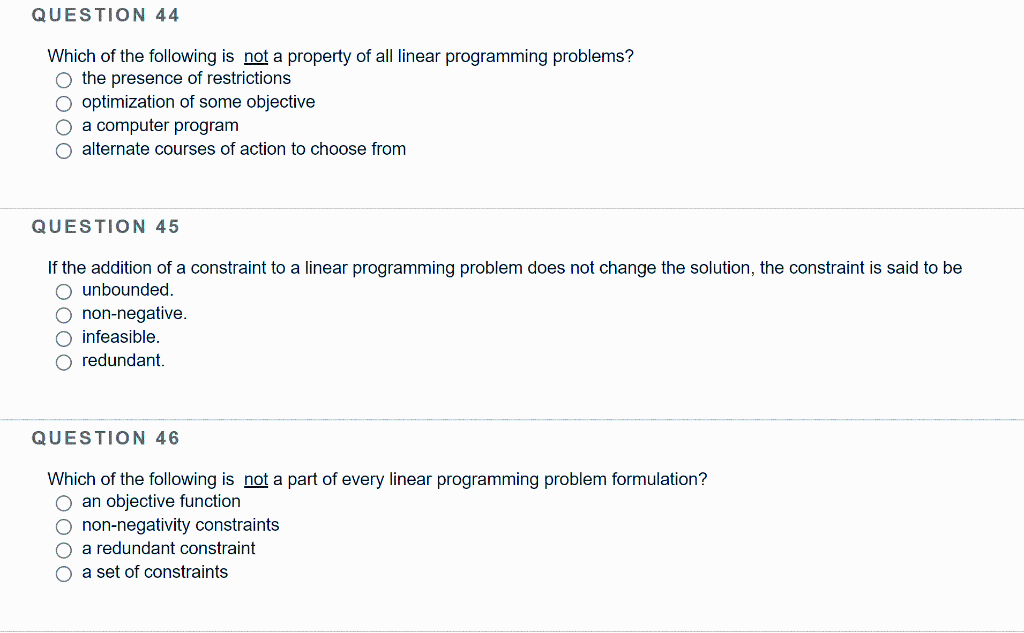Select "the presence of restrictions" for Question 44
The height and width of the screenshot is (633, 1024).
coord(63,79)
